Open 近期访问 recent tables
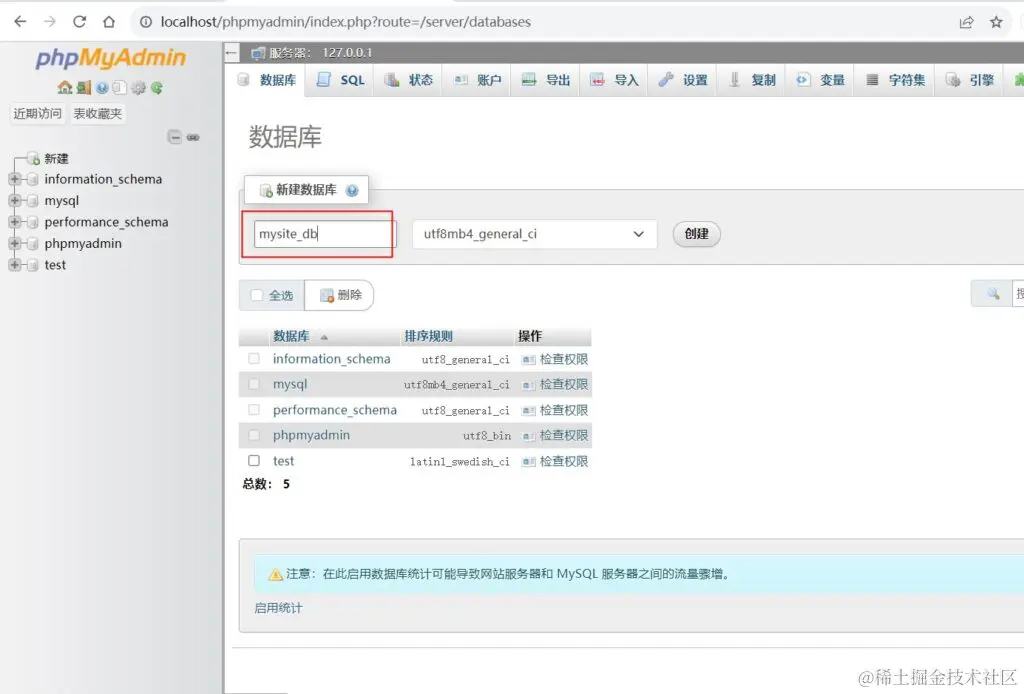The image size is (1024, 694). [37, 114]
